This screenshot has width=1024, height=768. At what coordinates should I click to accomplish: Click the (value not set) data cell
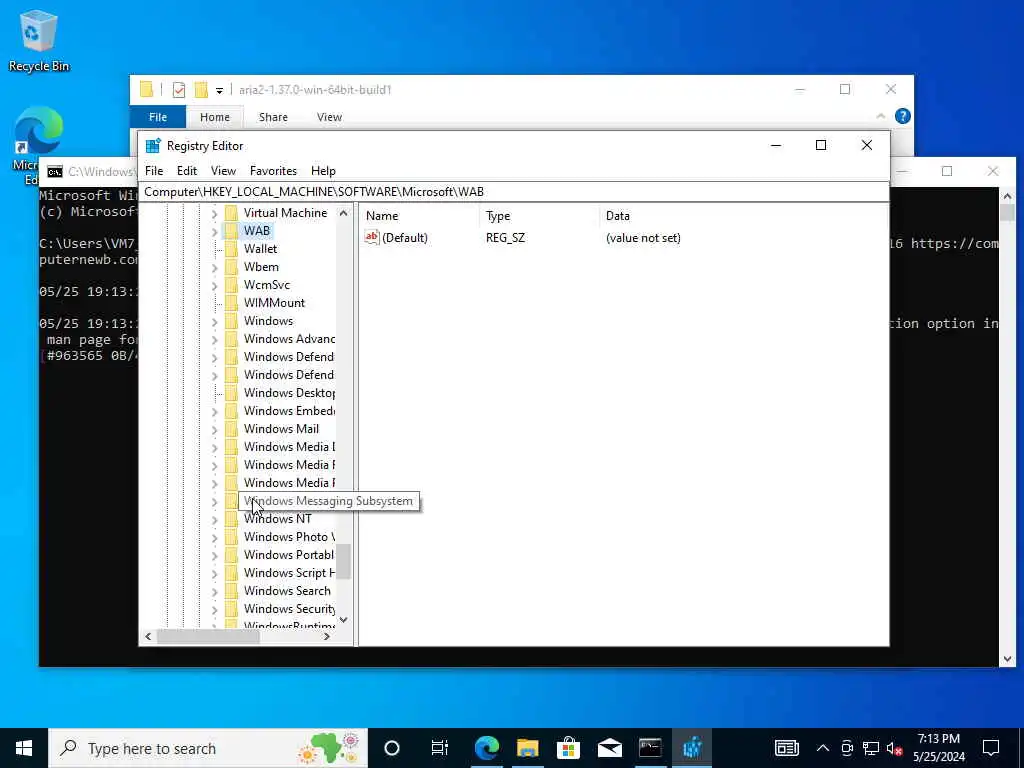643,238
